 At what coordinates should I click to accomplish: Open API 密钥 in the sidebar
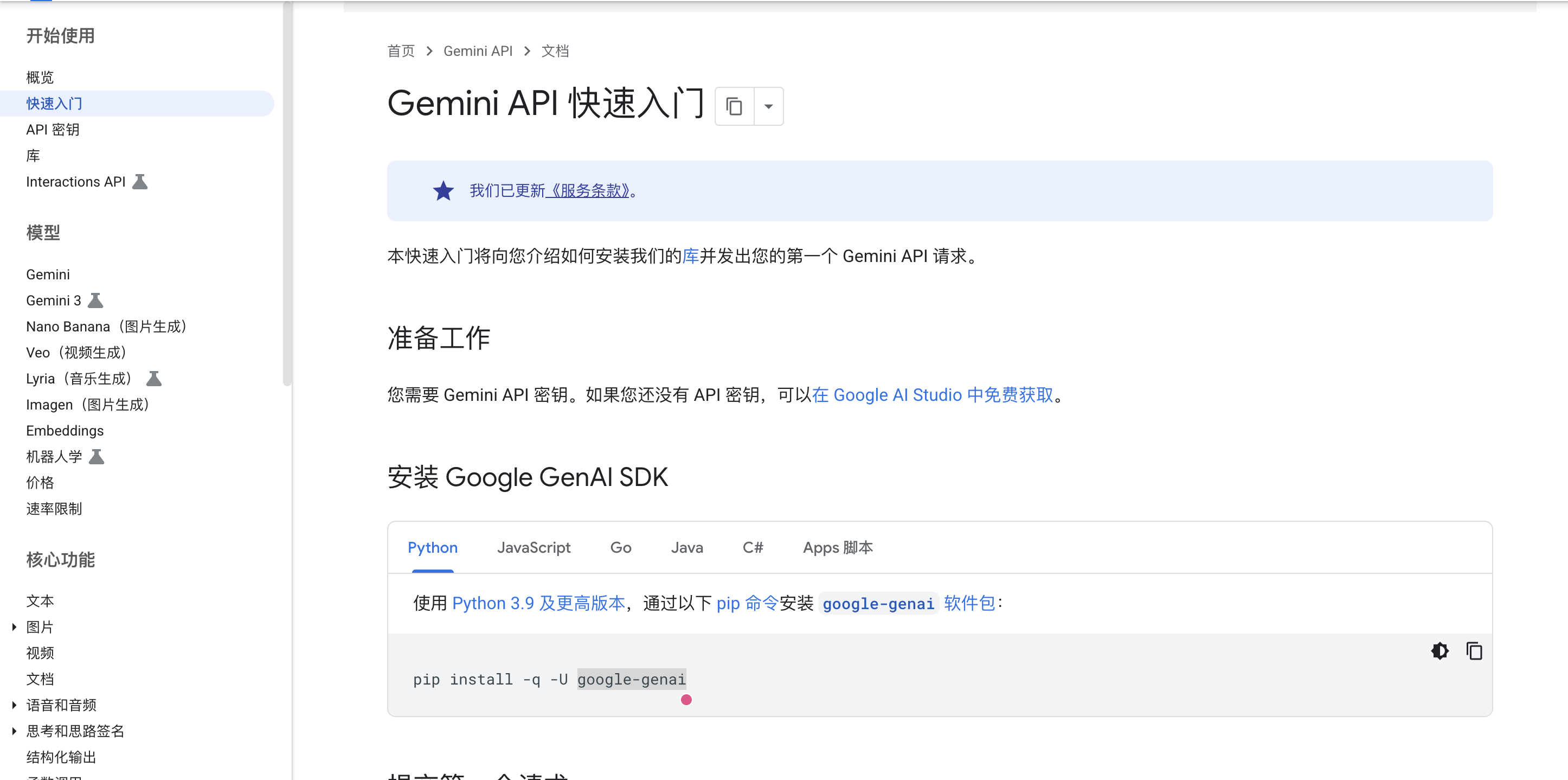(53, 130)
